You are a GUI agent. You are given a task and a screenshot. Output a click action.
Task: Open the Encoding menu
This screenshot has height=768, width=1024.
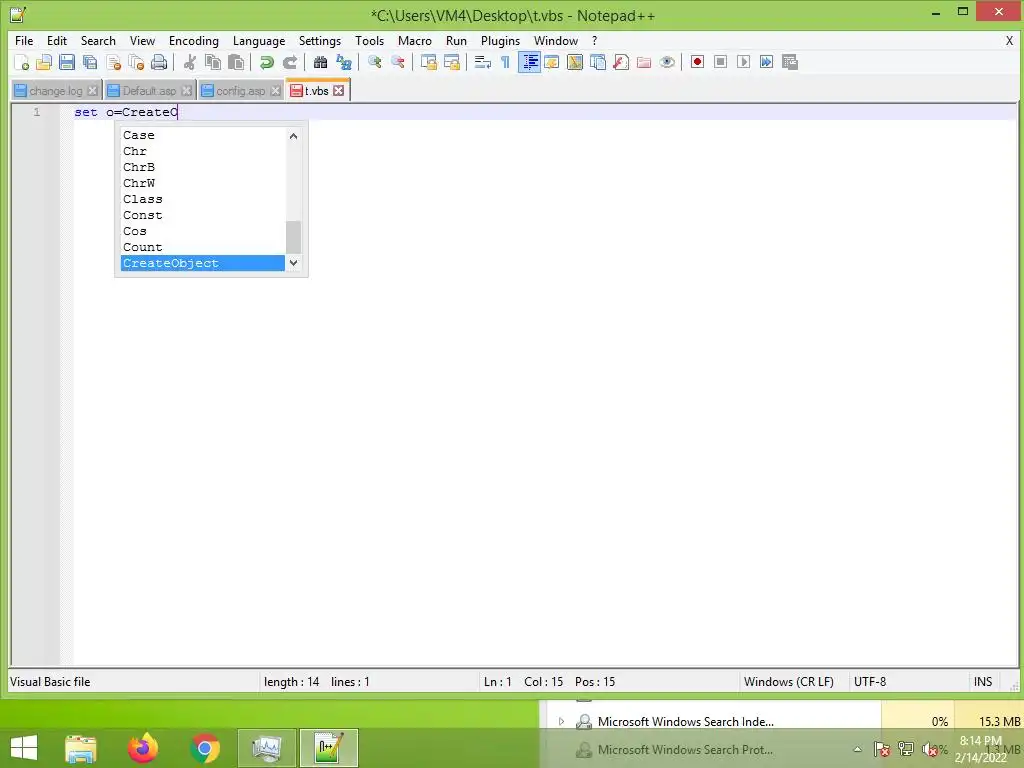tap(194, 40)
